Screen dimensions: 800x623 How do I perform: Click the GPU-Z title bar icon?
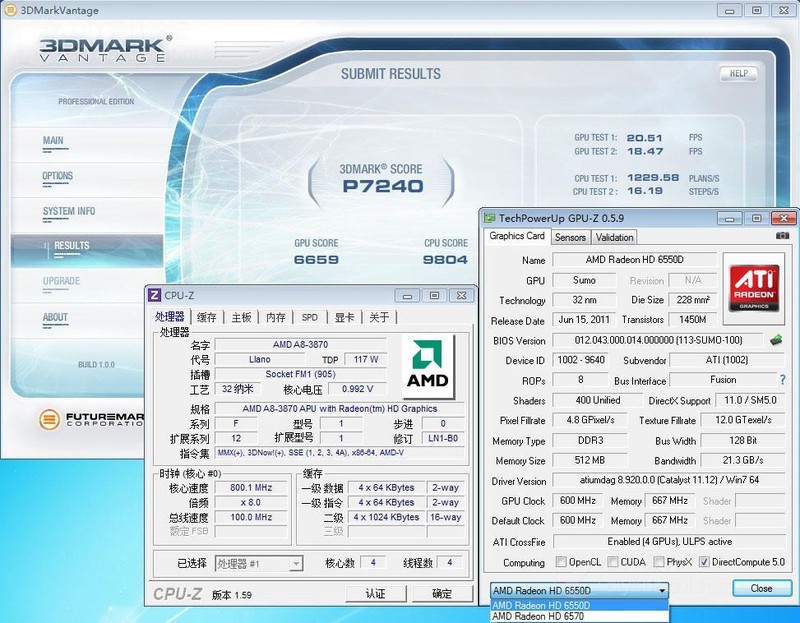(489, 218)
